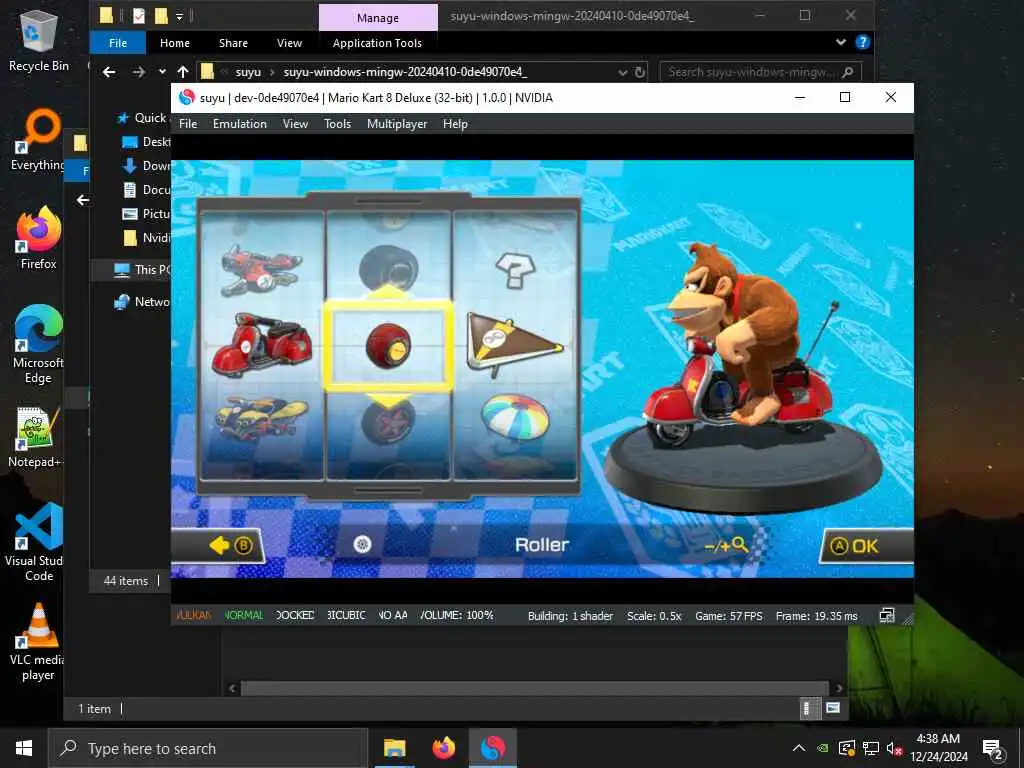
Task: Switch to Explorer Home ribbon tab
Action: [x=175, y=43]
